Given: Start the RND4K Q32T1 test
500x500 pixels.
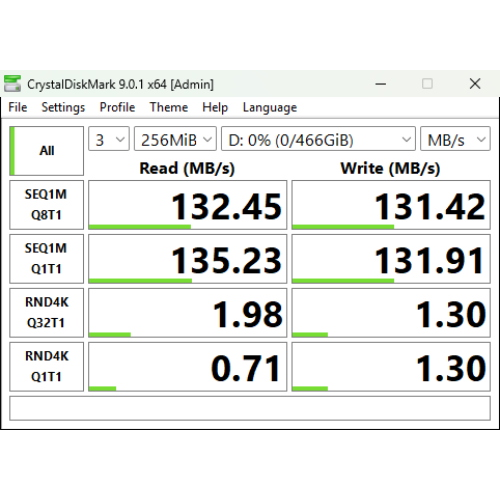Looking at the screenshot, I should click(46, 313).
